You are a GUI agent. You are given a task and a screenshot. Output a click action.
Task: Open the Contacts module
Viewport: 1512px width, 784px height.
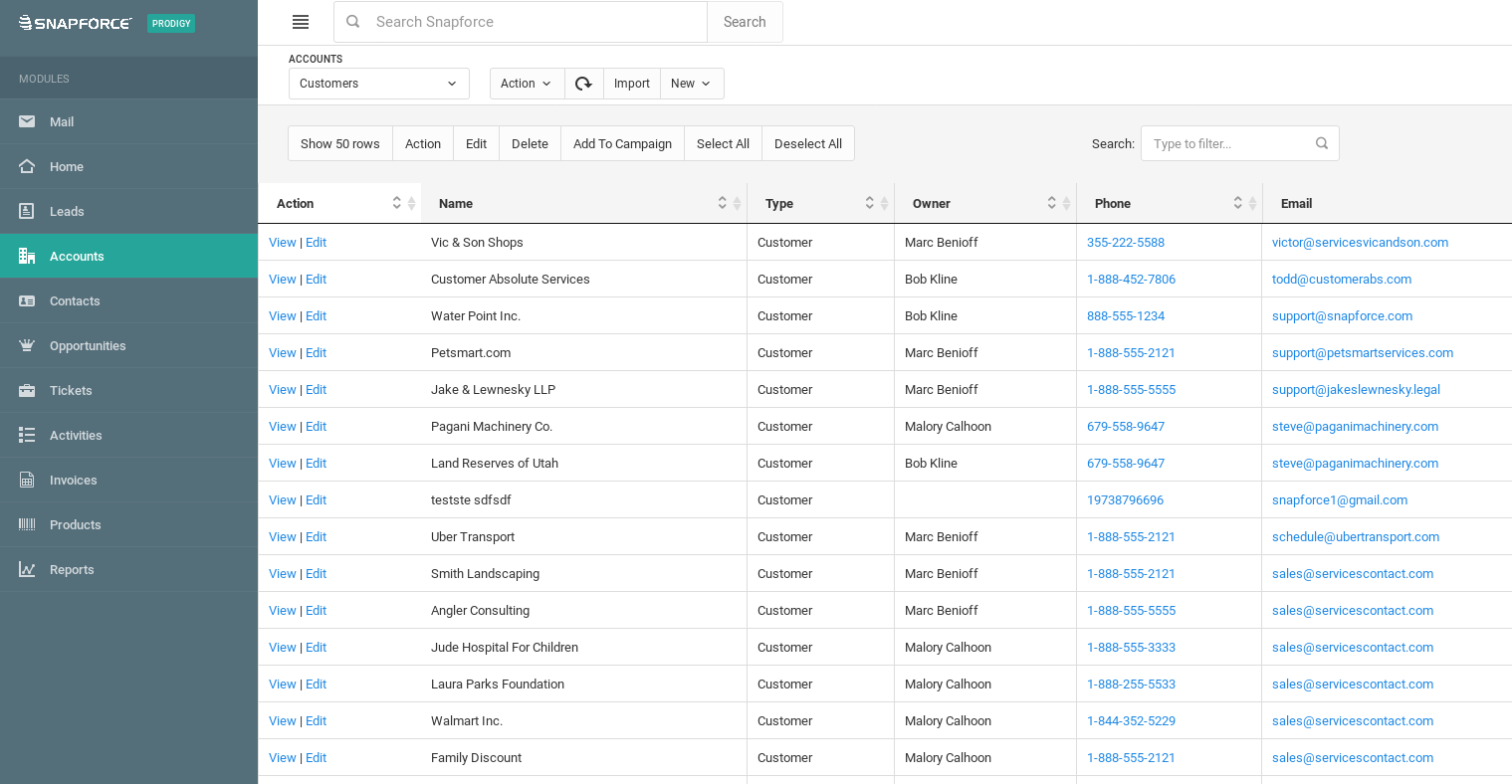[128, 300]
